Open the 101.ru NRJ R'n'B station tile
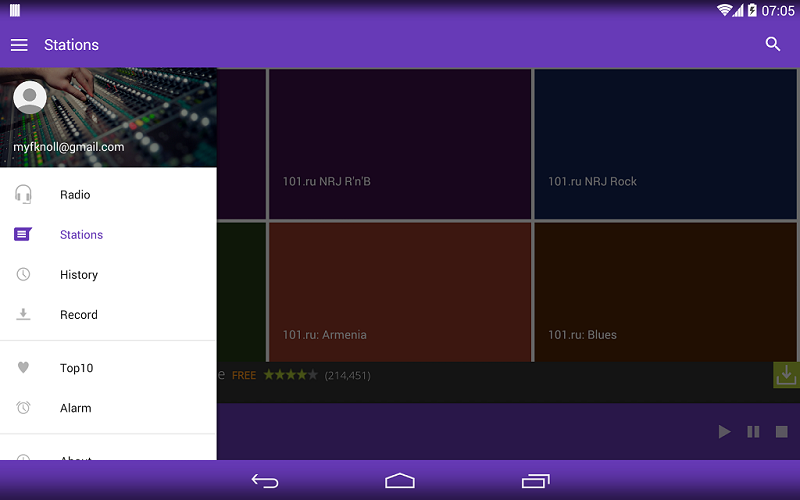The width and height of the screenshot is (800, 500). (x=400, y=144)
